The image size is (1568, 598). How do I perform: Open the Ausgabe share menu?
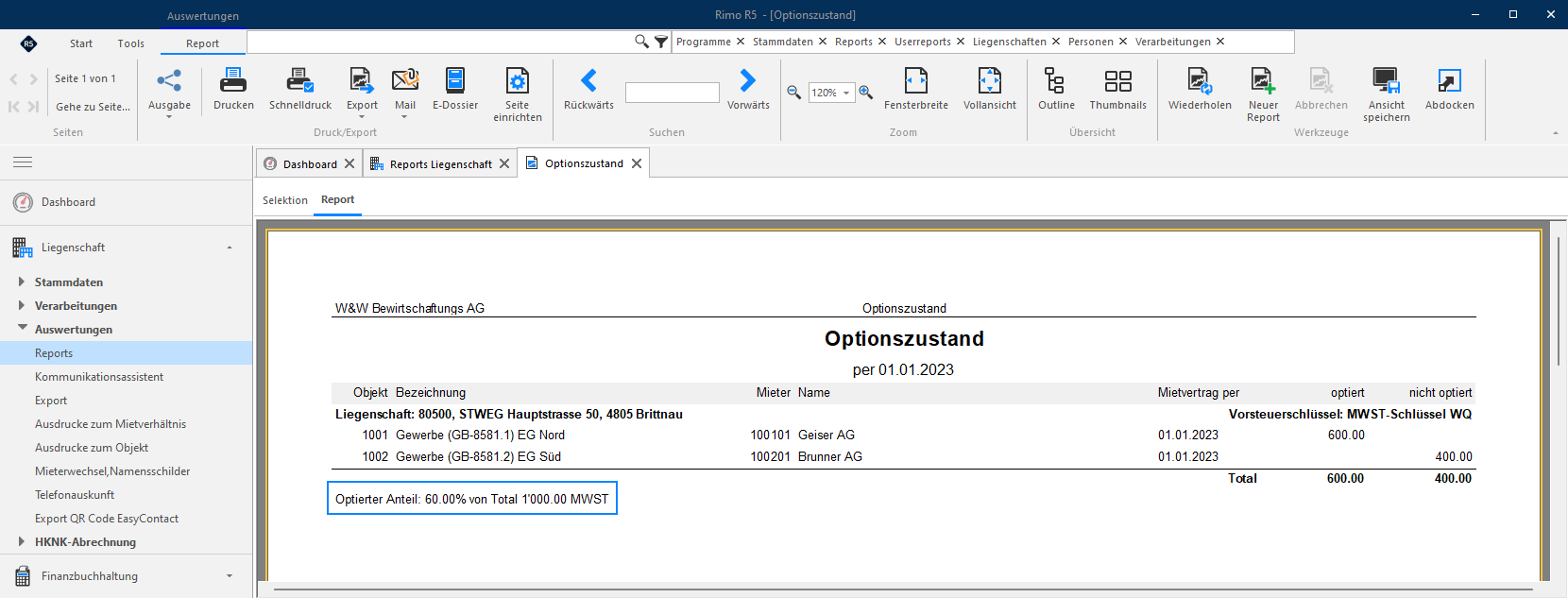click(169, 92)
